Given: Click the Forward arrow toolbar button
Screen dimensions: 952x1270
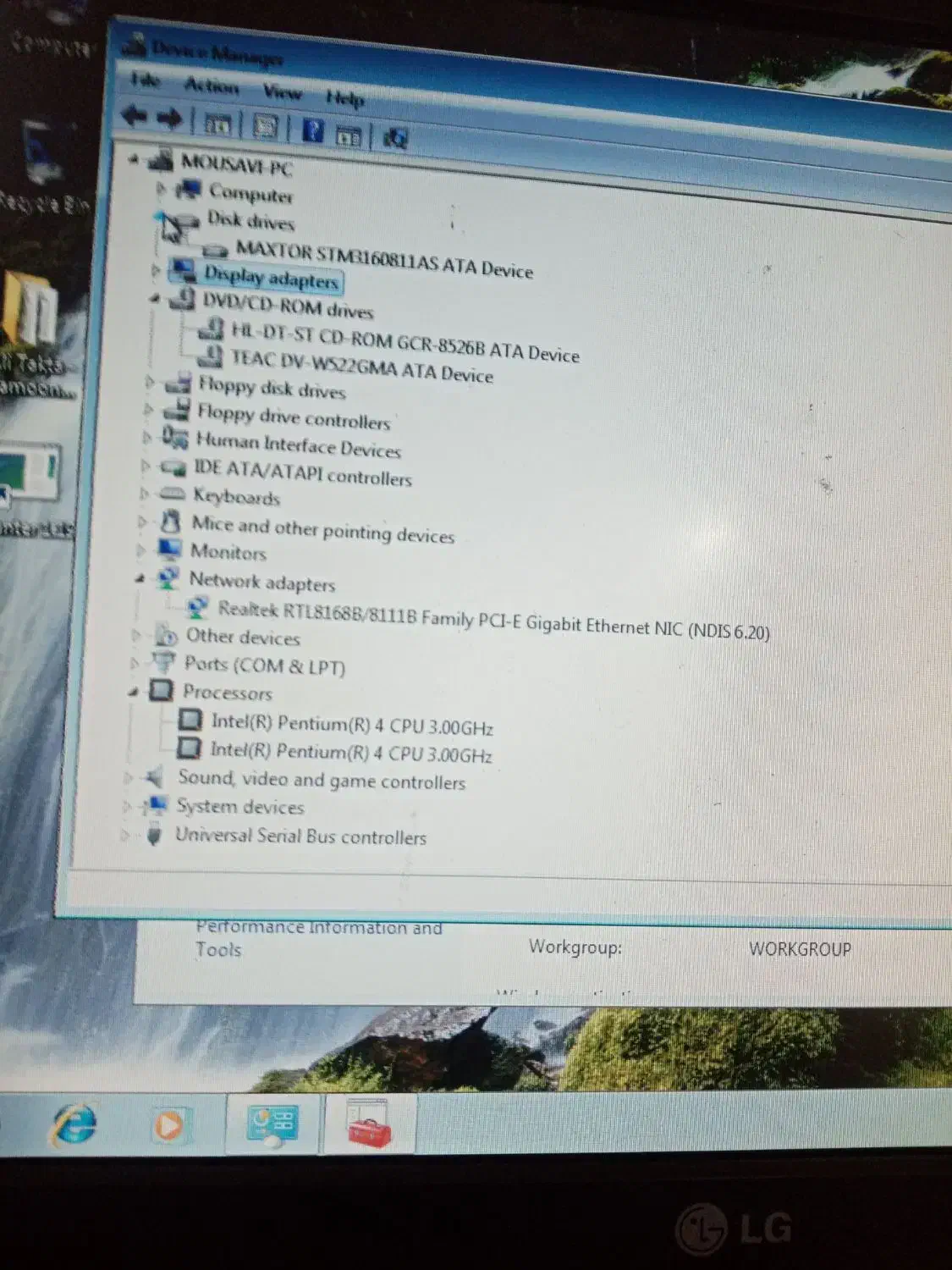Looking at the screenshot, I should click(170, 119).
